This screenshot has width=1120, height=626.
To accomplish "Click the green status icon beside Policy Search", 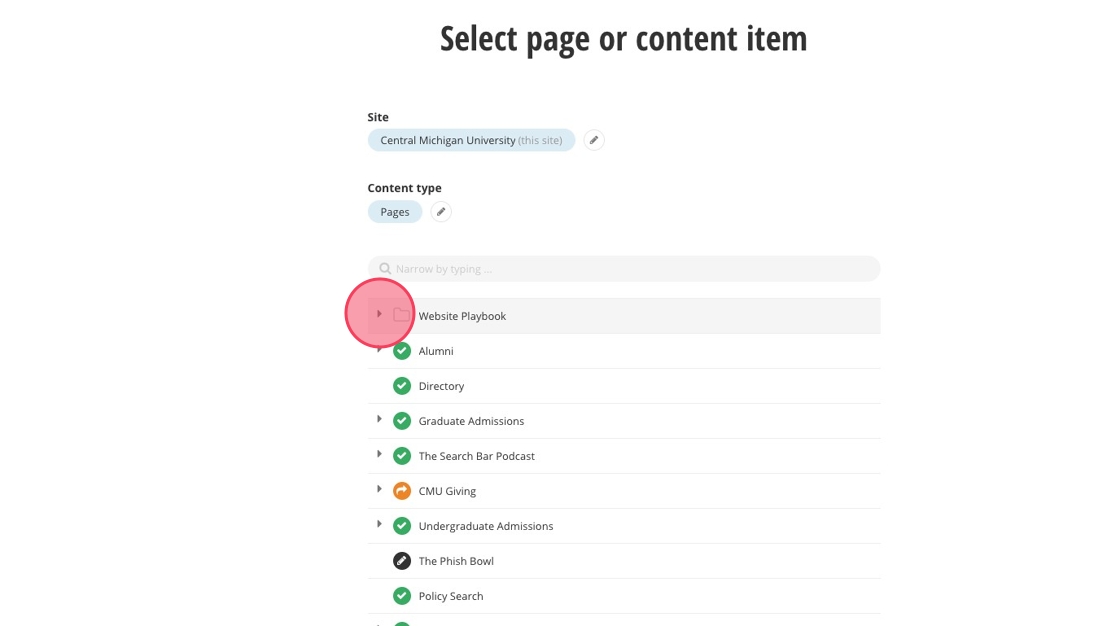I will coord(402,596).
